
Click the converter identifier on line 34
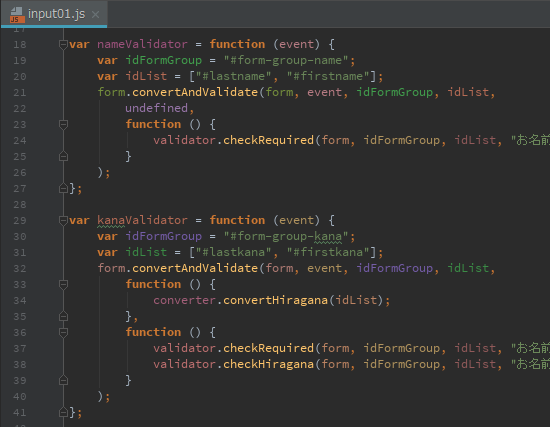[x=185, y=300]
